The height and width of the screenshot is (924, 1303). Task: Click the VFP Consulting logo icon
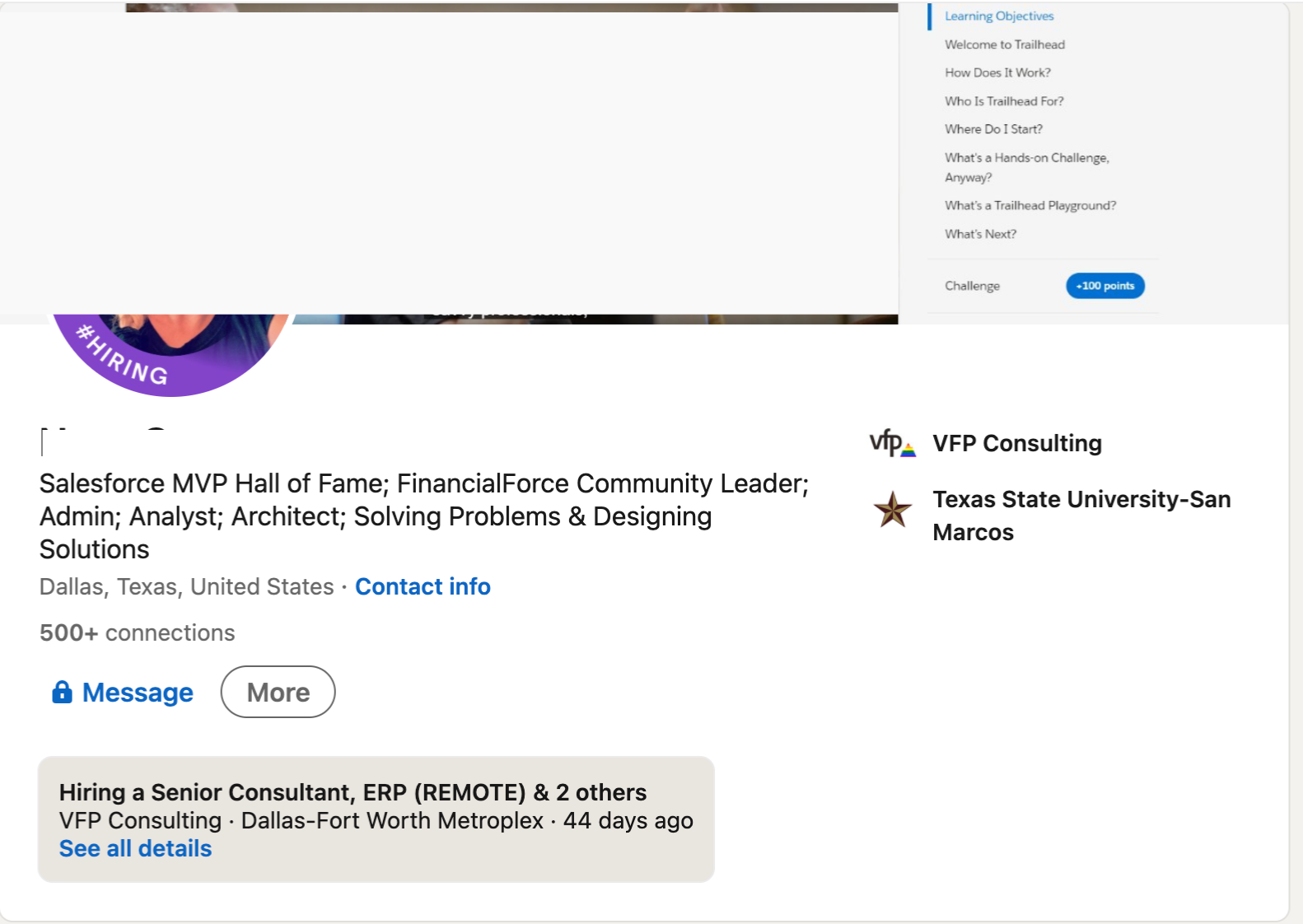click(x=892, y=443)
